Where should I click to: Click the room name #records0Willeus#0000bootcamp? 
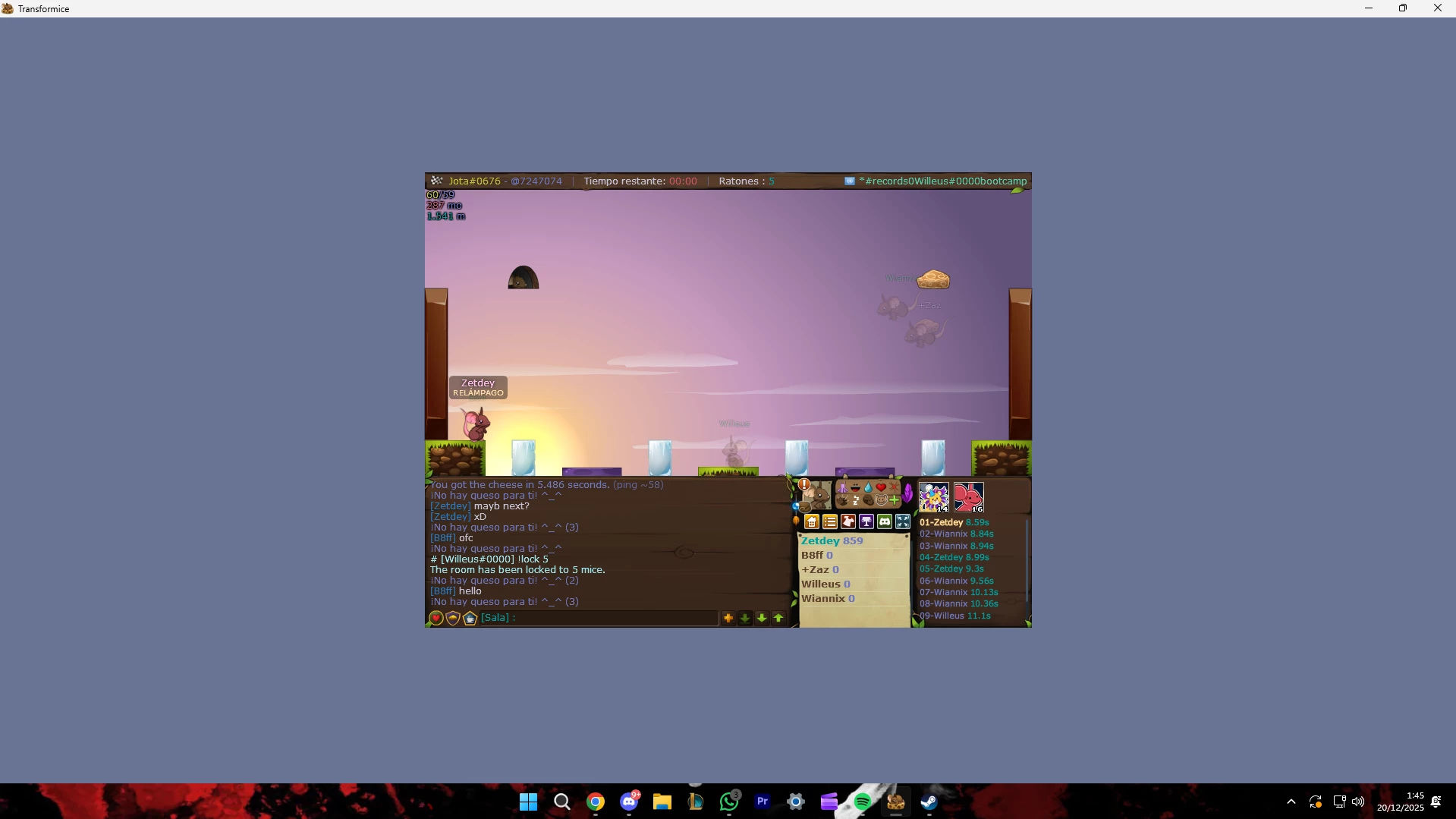(x=943, y=181)
